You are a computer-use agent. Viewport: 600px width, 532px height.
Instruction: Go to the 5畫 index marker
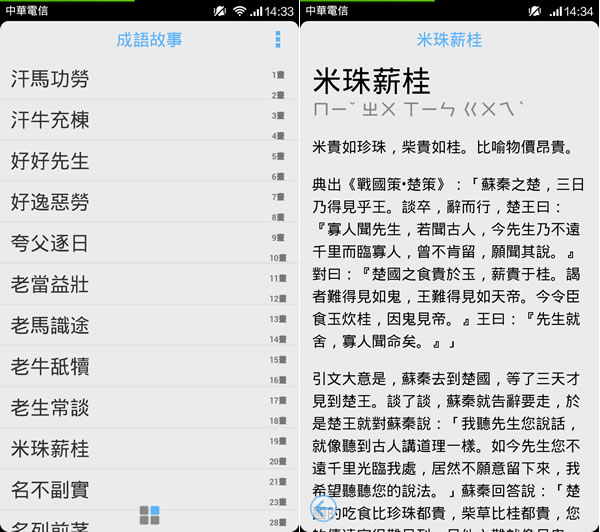coord(278,156)
